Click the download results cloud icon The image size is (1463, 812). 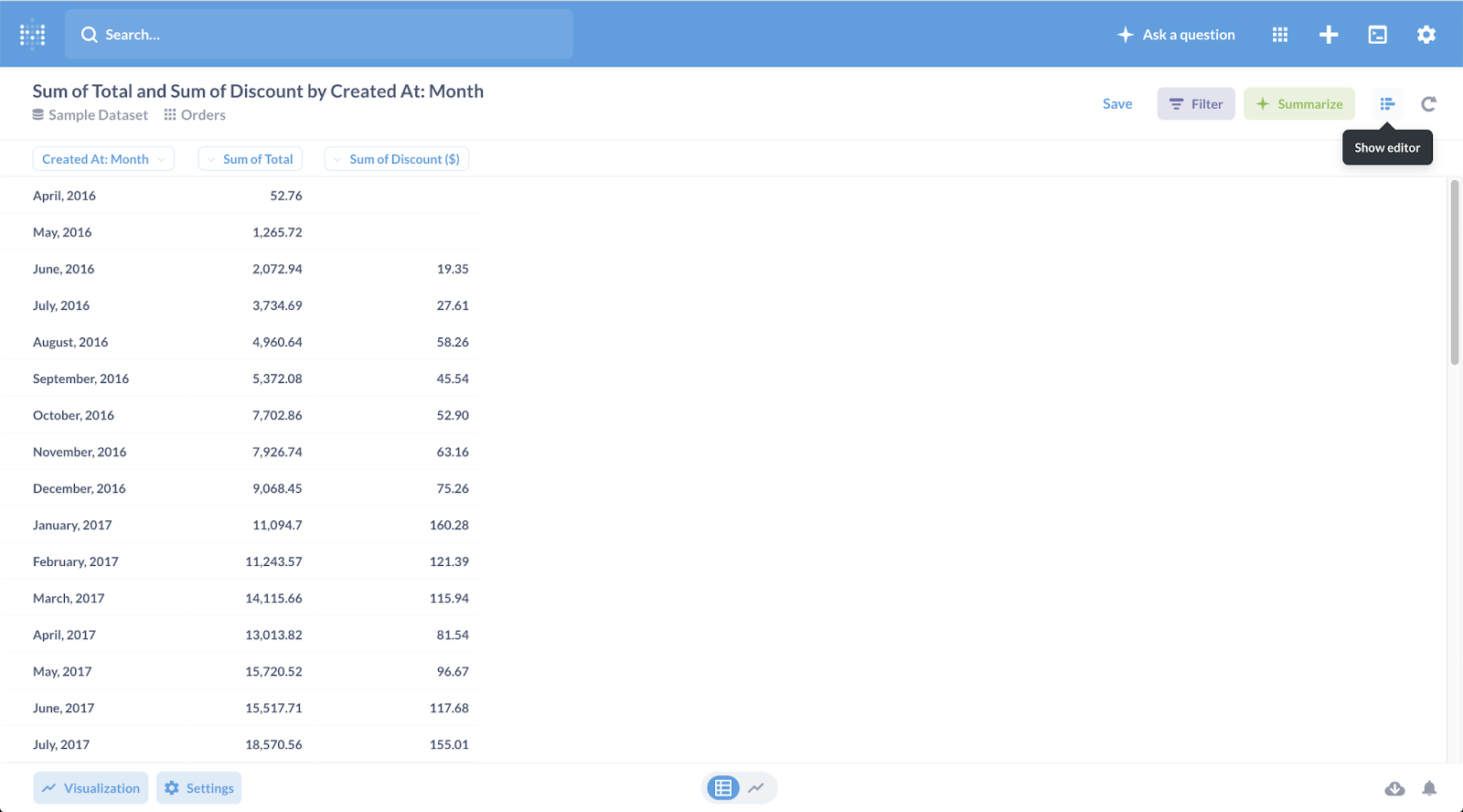click(x=1394, y=788)
